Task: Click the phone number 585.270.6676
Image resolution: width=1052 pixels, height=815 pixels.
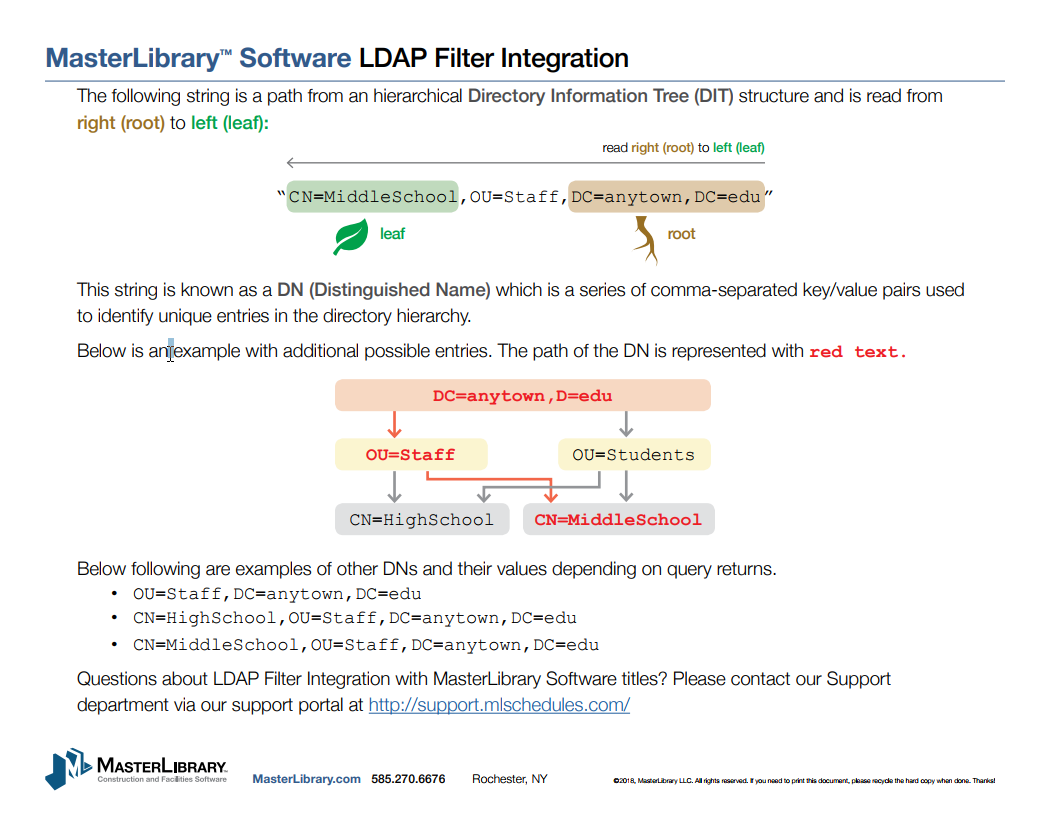Action: (x=408, y=779)
